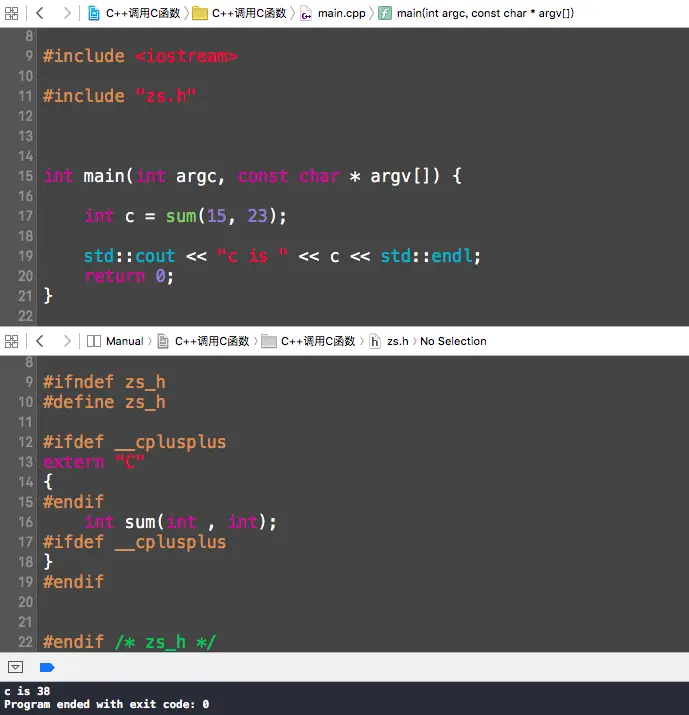Click line number 17 gutter in main.cpp
Image resolution: width=689 pixels, height=715 pixels.
coord(26,216)
